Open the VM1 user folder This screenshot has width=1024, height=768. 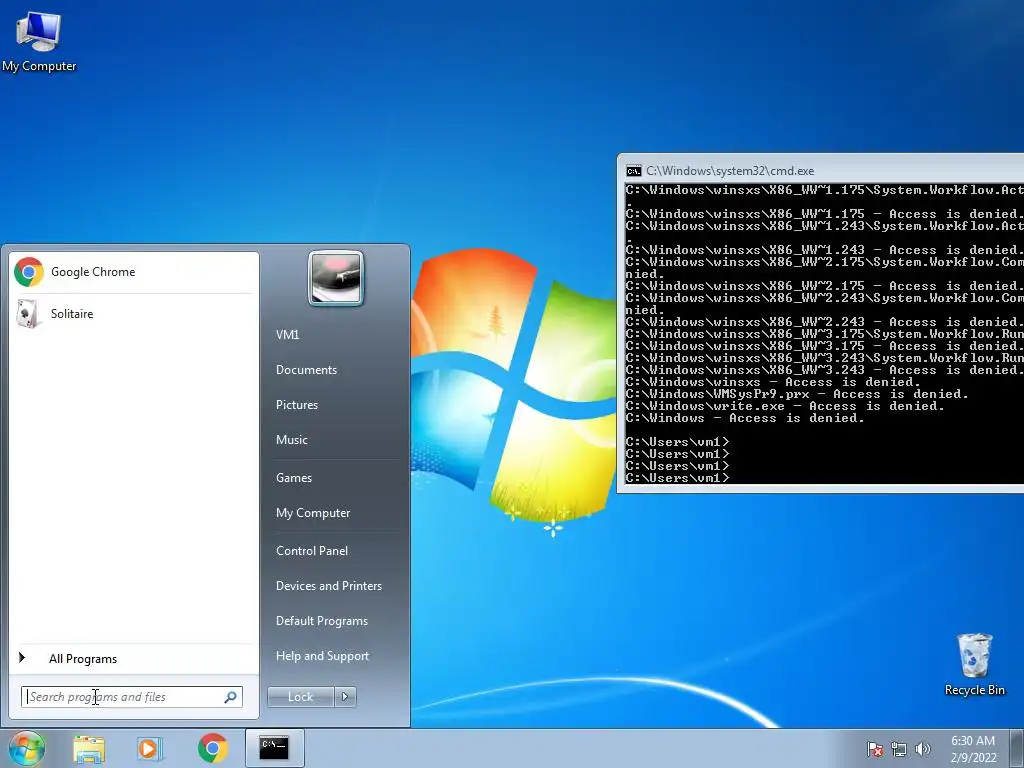287,334
